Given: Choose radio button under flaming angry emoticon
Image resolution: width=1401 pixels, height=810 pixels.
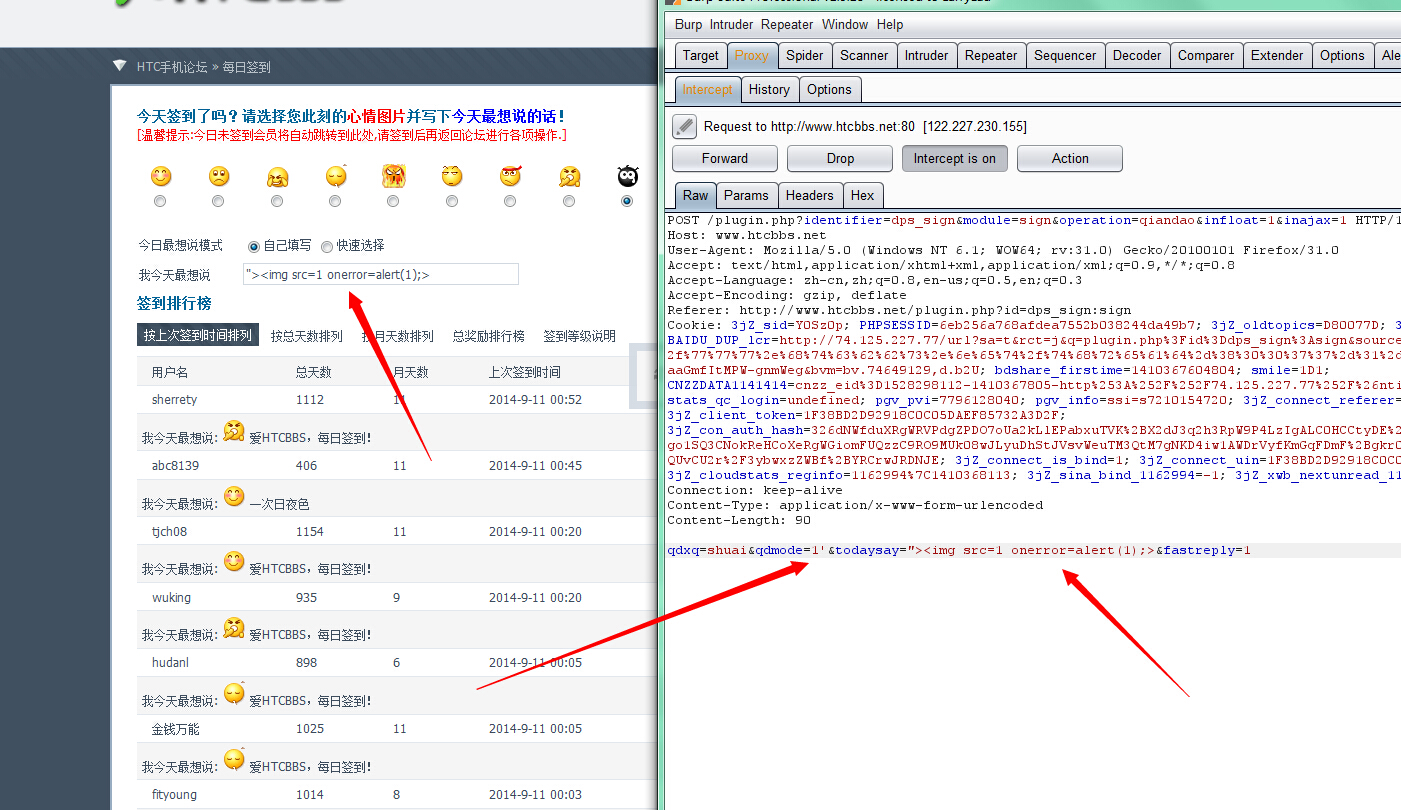Looking at the screenshot, I should [x=393, y=201].
